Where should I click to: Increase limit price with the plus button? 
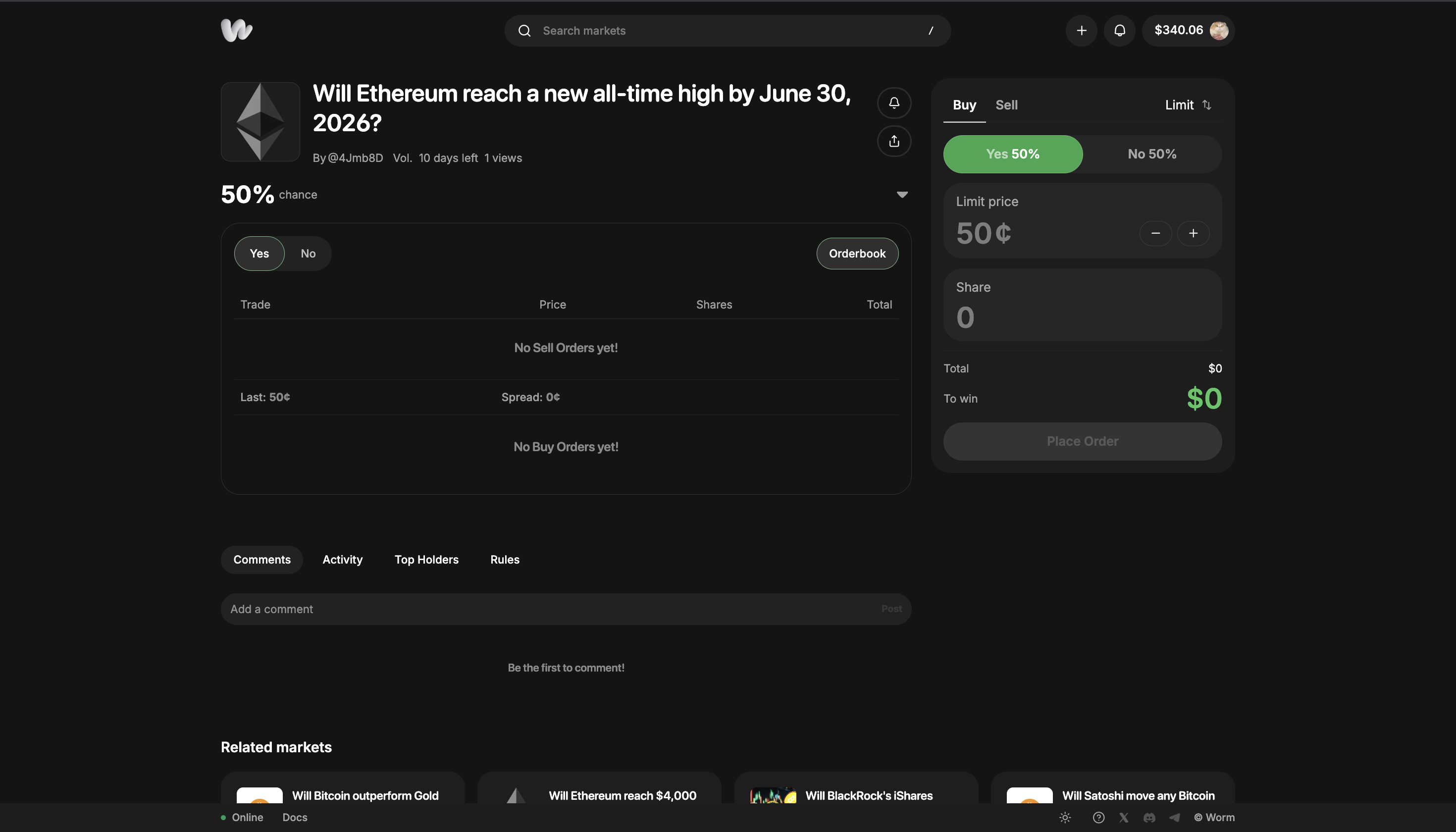1193,233
